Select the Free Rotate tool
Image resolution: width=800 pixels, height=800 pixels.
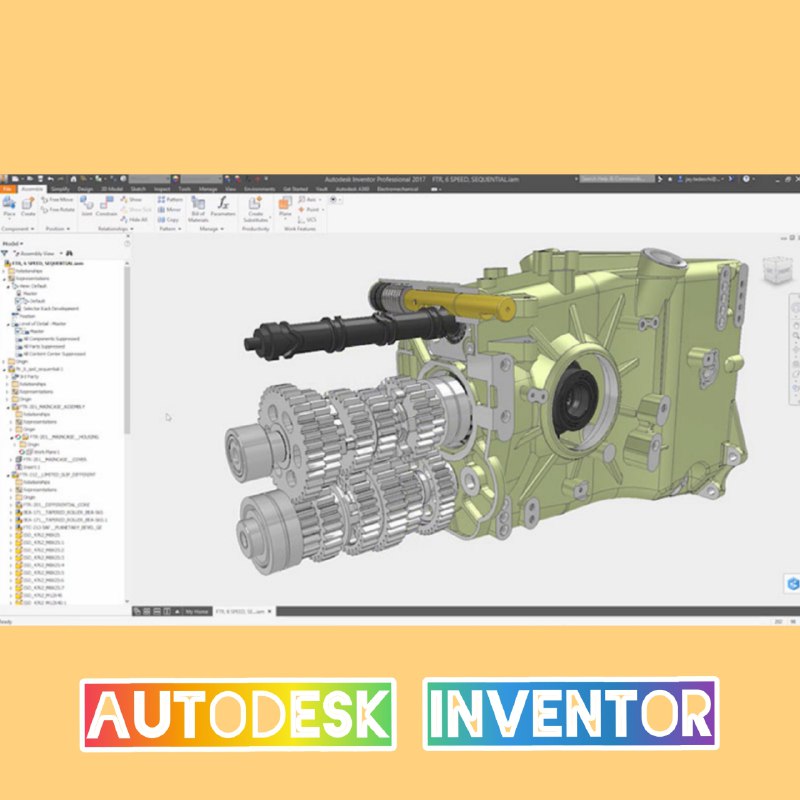58,210
